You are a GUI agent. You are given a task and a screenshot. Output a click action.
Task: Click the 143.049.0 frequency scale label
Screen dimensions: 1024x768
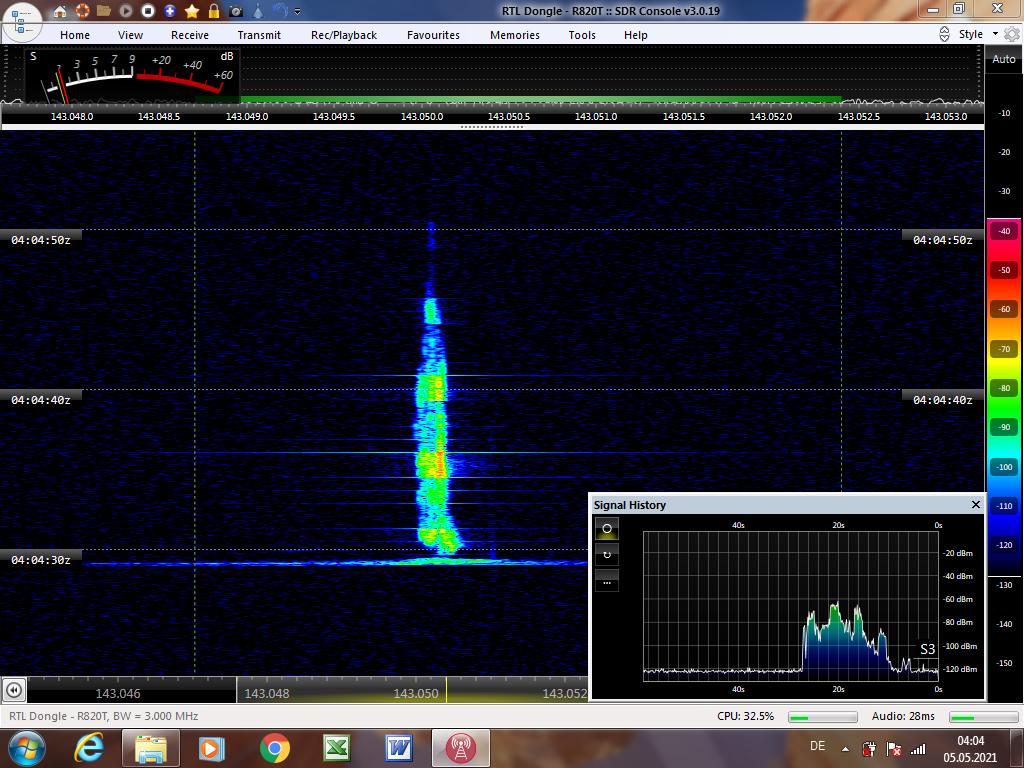(x=247, y=116)
